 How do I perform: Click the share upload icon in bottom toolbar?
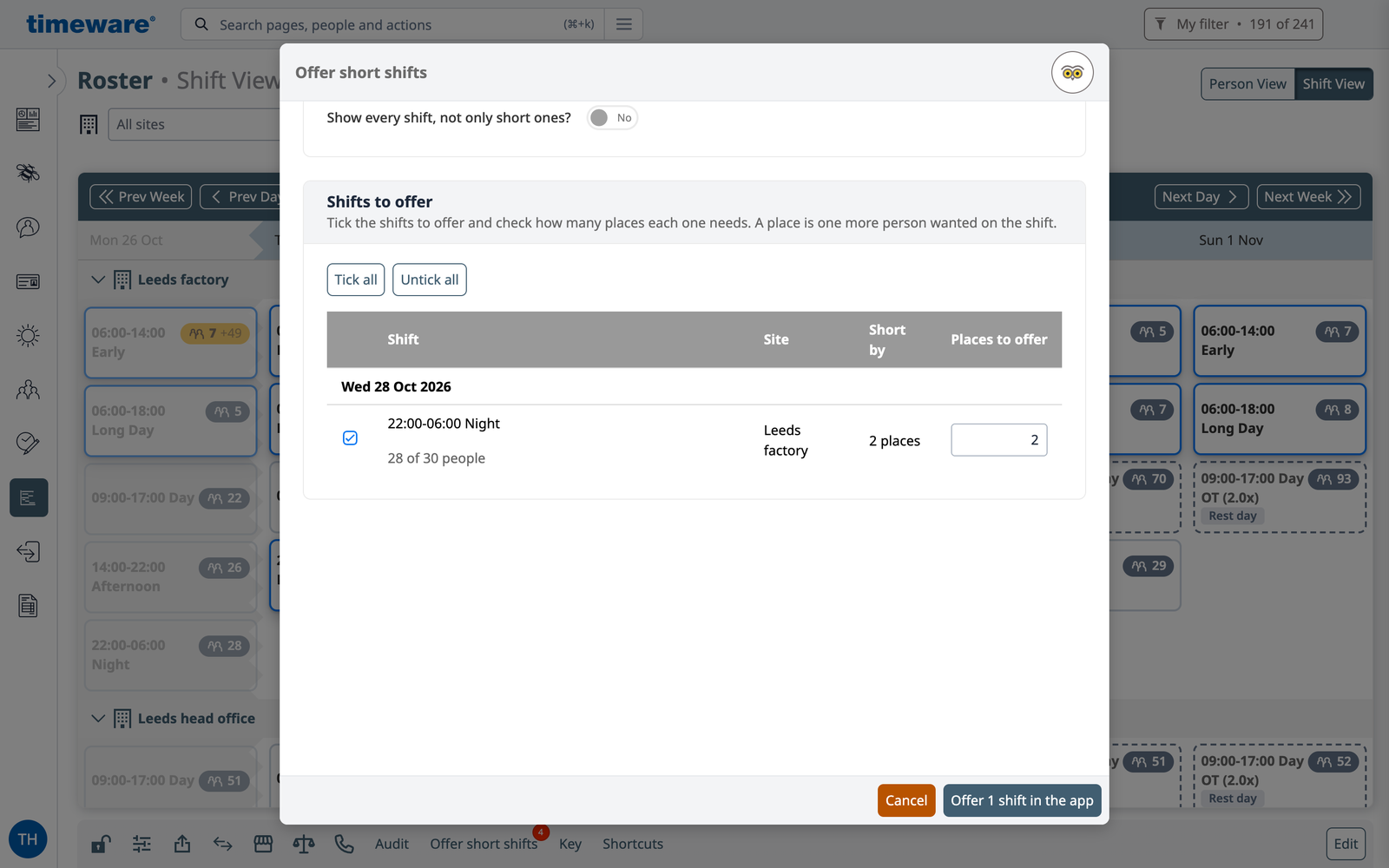182,844
